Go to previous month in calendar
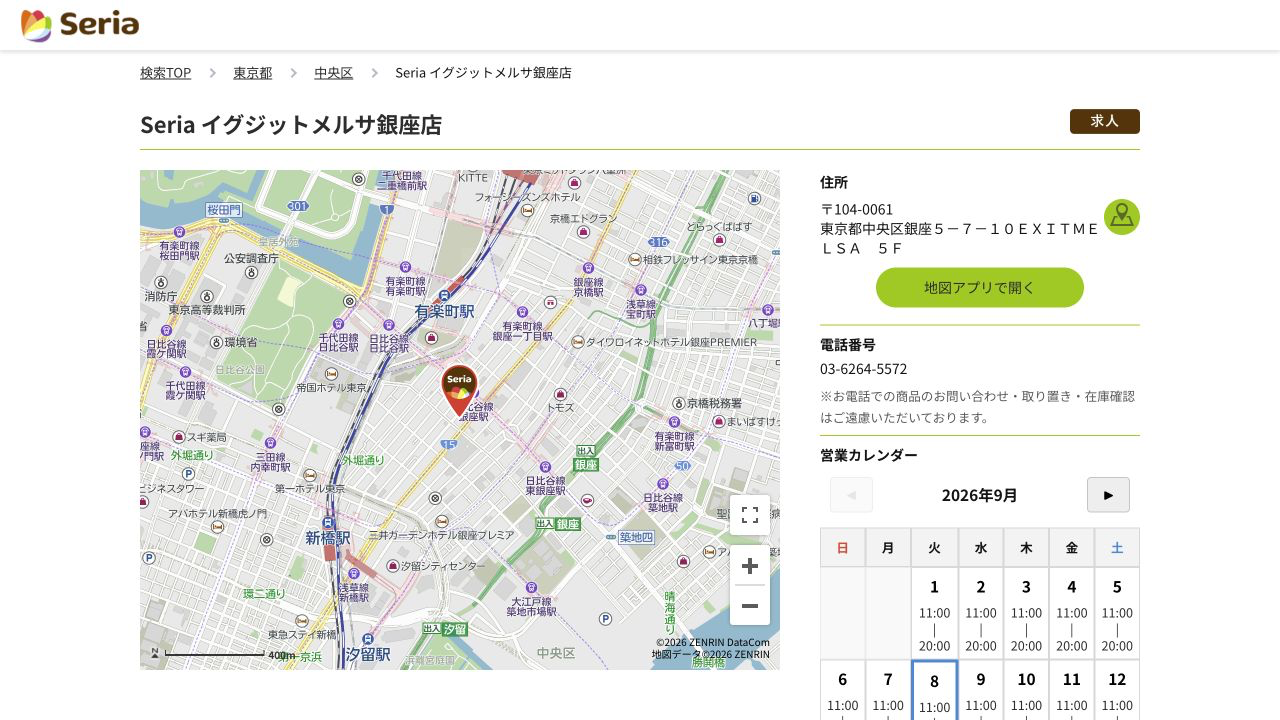This screenshot has height=720, width=1280. (851, 495)
